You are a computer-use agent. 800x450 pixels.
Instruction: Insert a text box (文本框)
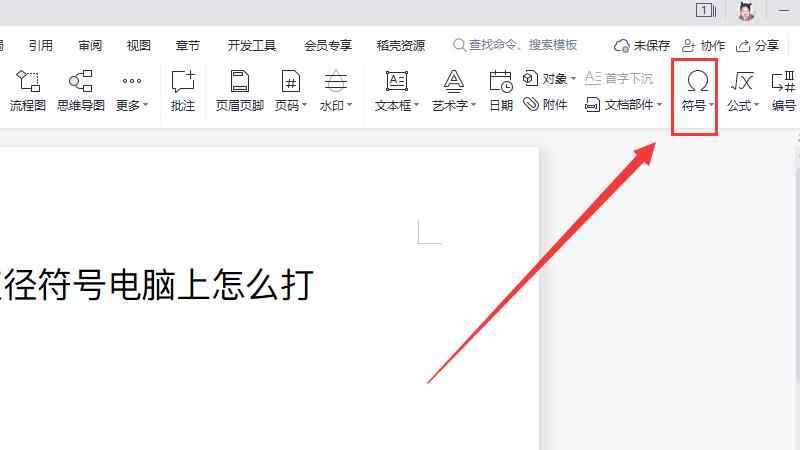coord(397,91)
